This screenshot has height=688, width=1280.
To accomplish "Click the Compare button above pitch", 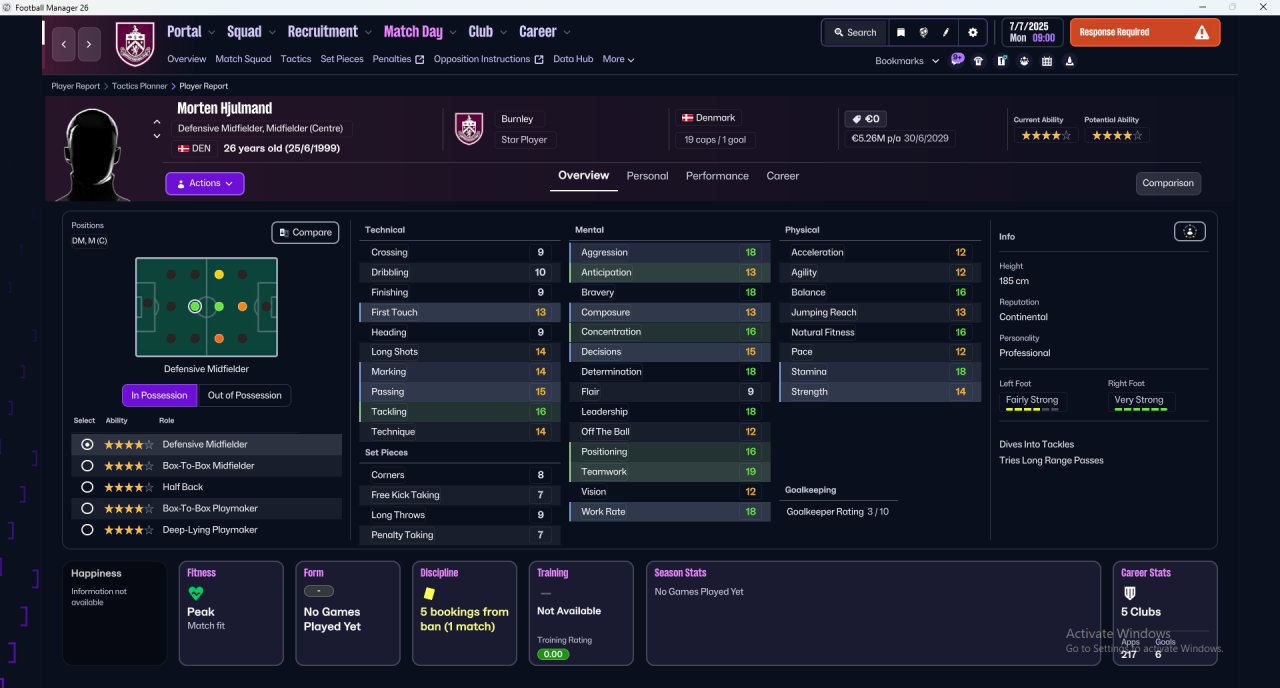I will pos(306,232).
